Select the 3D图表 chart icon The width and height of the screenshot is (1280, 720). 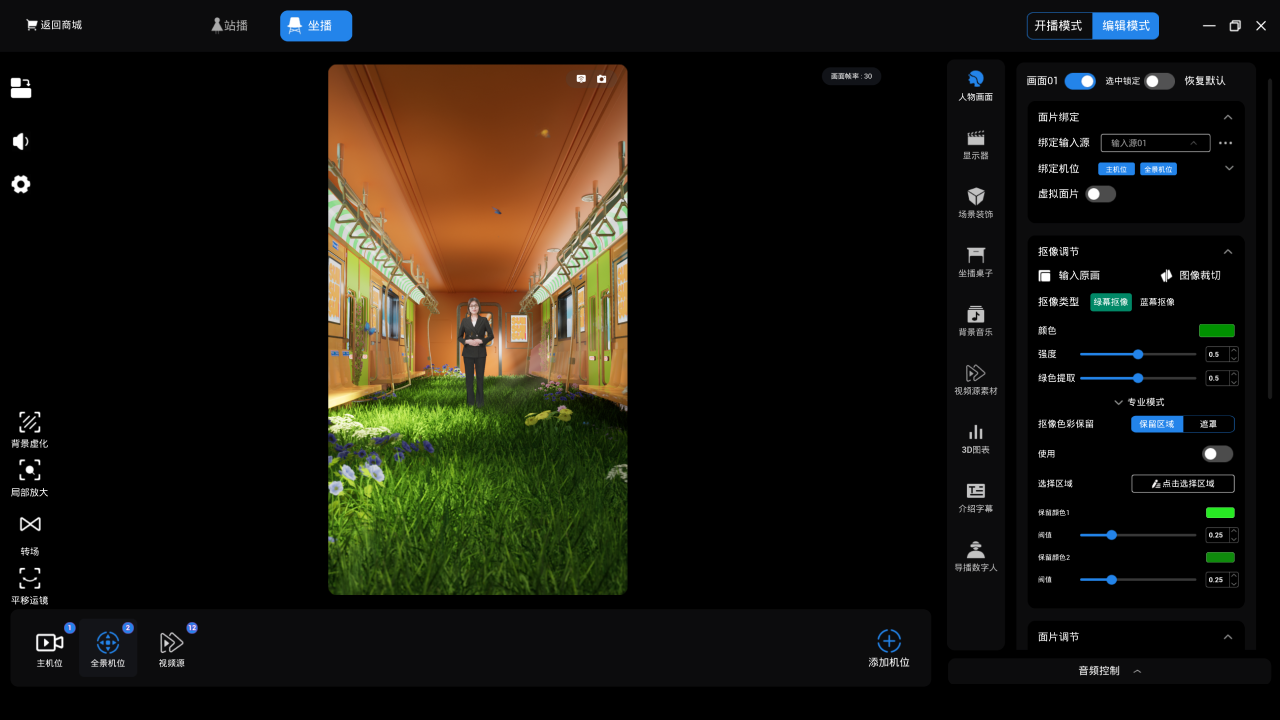[976, 433]
